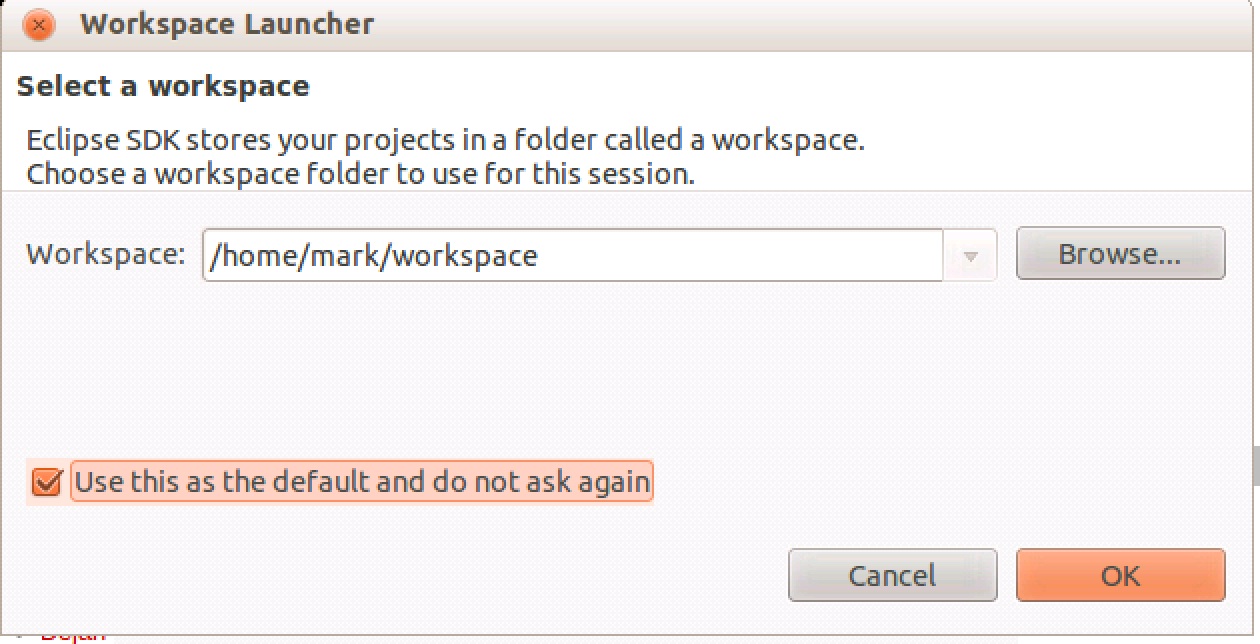Click the words "do not ask again"

[x=541, y=482]
